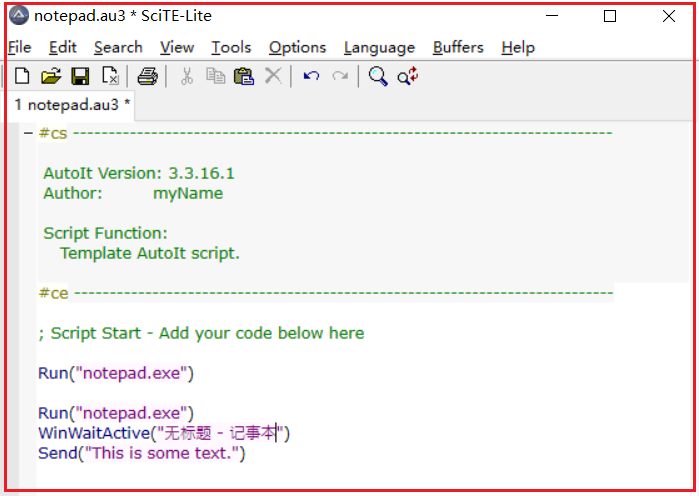
Task: Click the 'myName' author value
Action: tap(188, 194)
